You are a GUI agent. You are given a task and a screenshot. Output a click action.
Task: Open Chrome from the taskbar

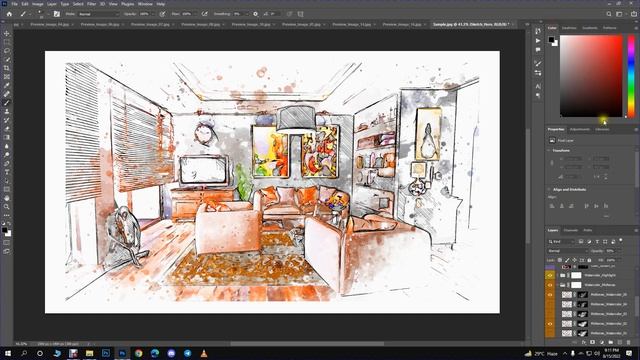click(138, 353)
